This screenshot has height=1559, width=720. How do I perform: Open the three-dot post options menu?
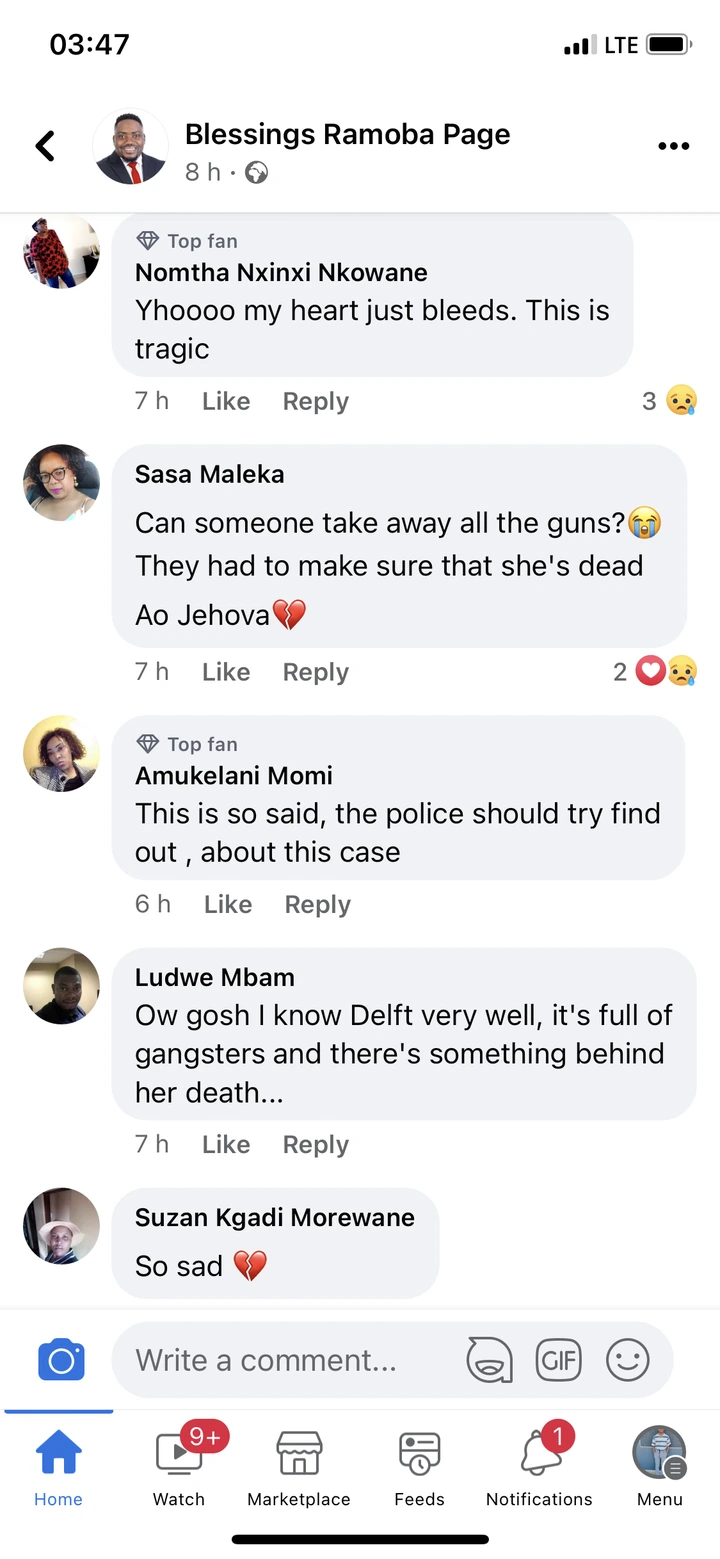pos(673,146)
